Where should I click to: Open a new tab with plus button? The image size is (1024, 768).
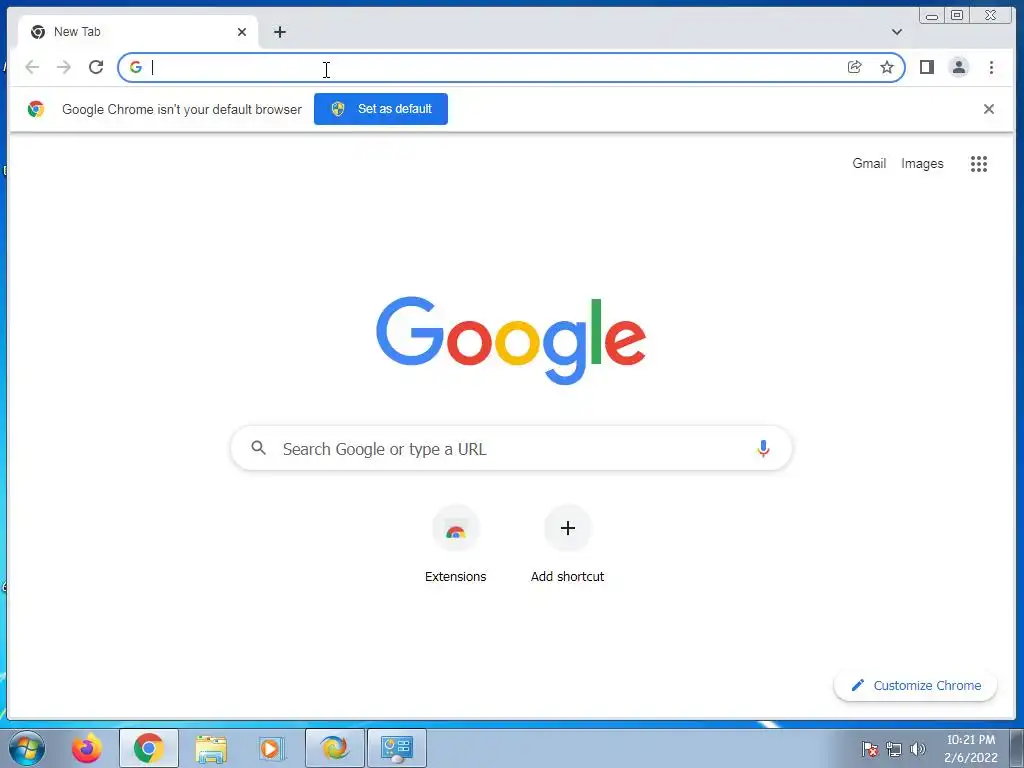click(280, 32)
